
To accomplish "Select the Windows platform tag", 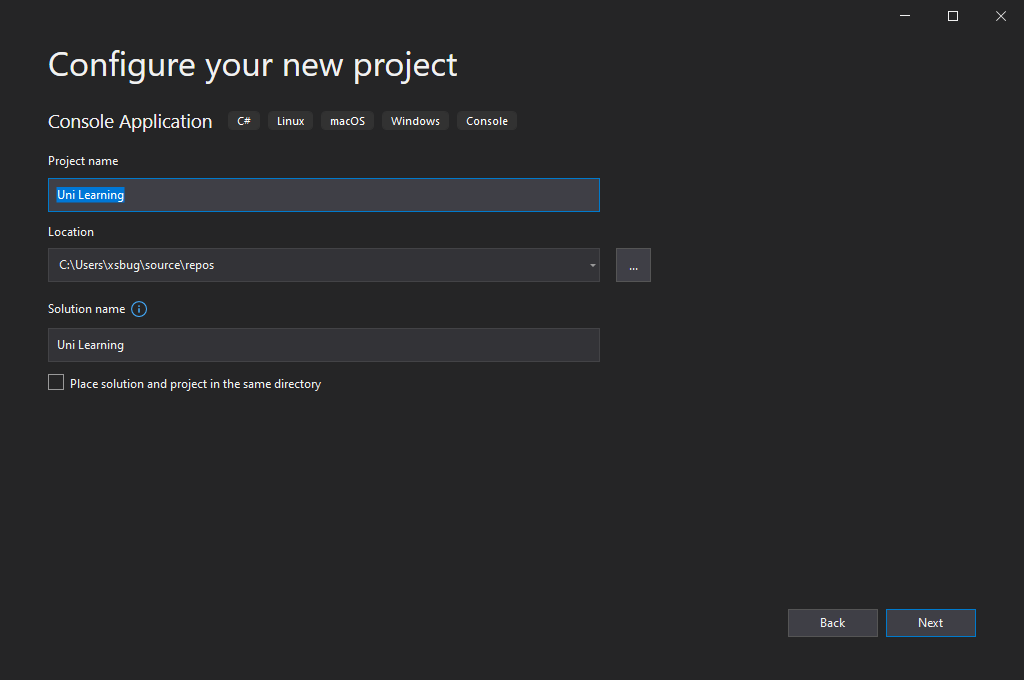I will pos(415,121).
